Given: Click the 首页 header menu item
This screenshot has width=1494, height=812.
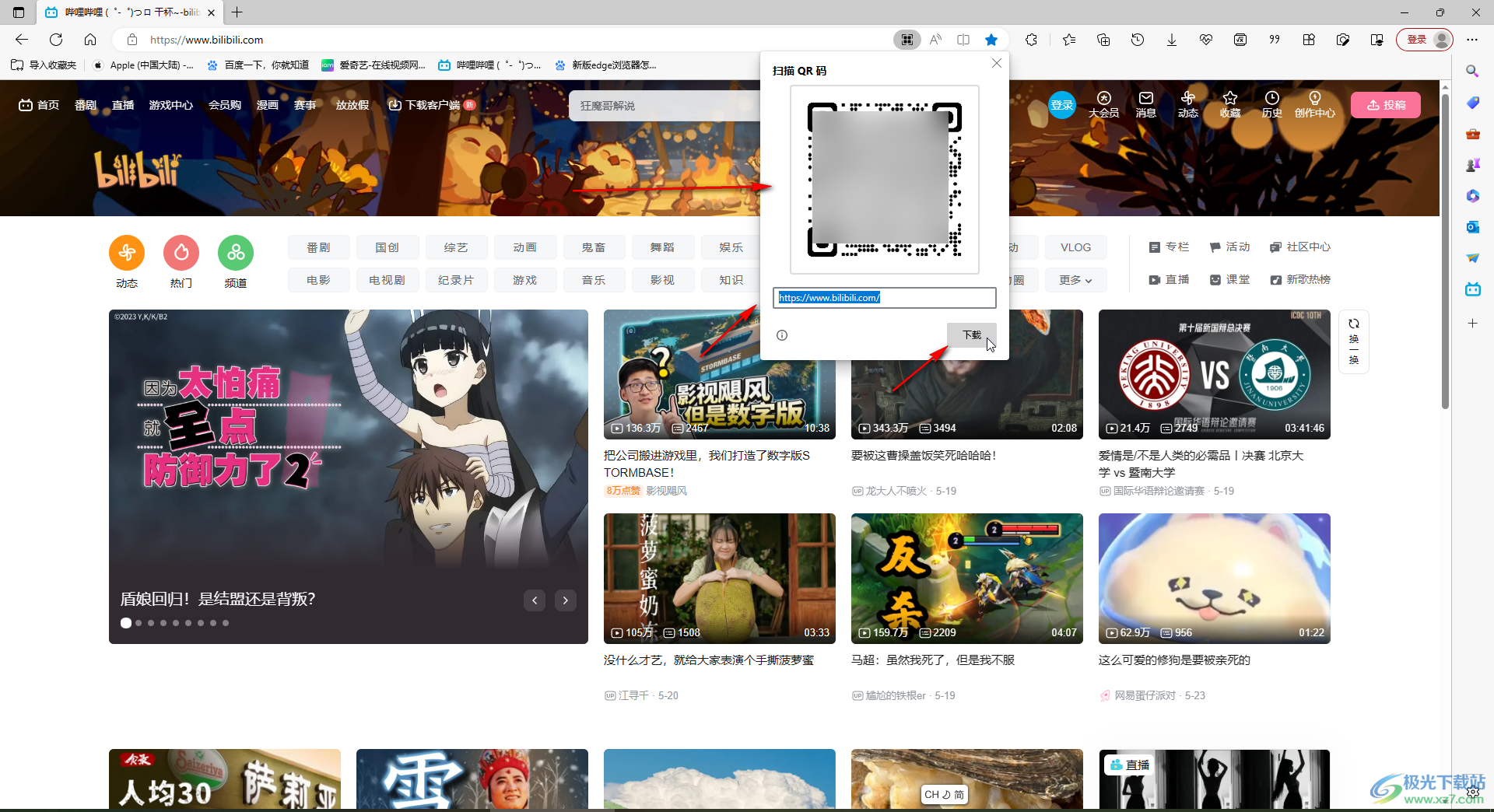Looking at the screenshot, I should click(x=39, y=105).
